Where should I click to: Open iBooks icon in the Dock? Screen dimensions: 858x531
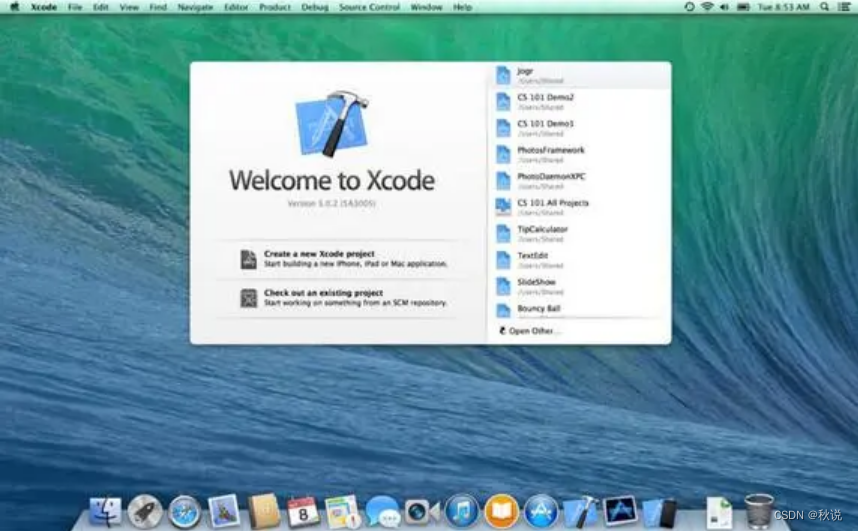[501, 512]
